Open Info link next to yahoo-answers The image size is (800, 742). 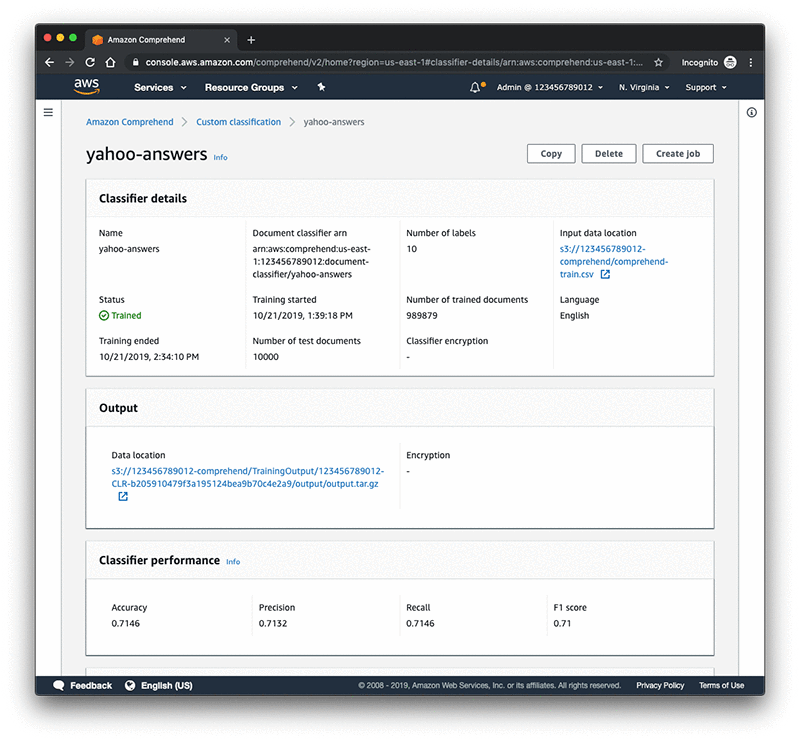pos(220,157)
